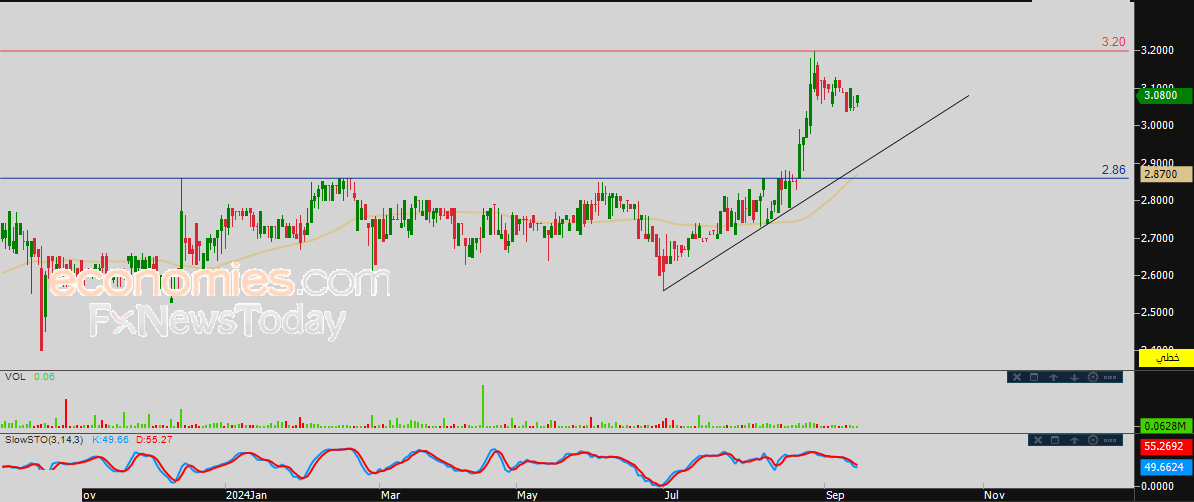Image resolution: width=1194 pixels, height=502 pixels.
Task: Open SlowSTO indicator settings gear
Action: (1093, 440)
